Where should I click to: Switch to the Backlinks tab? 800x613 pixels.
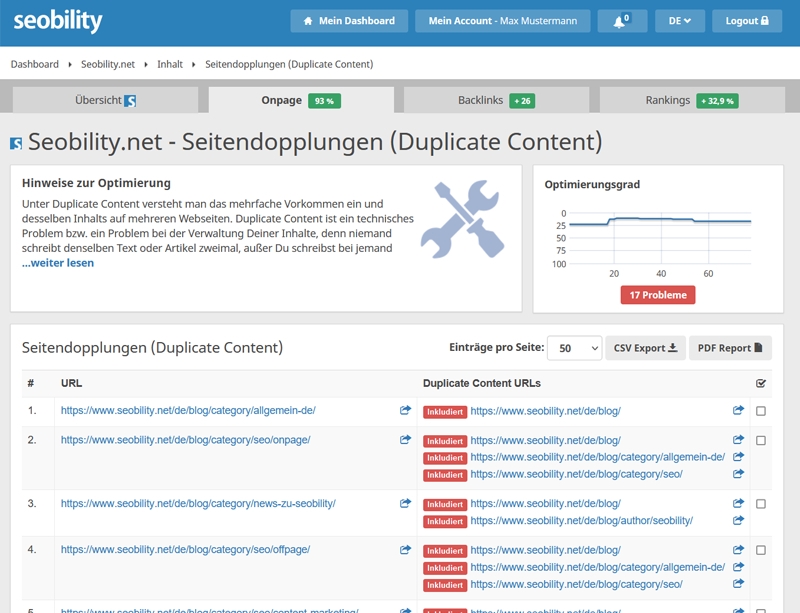click(x=496, y=100)
